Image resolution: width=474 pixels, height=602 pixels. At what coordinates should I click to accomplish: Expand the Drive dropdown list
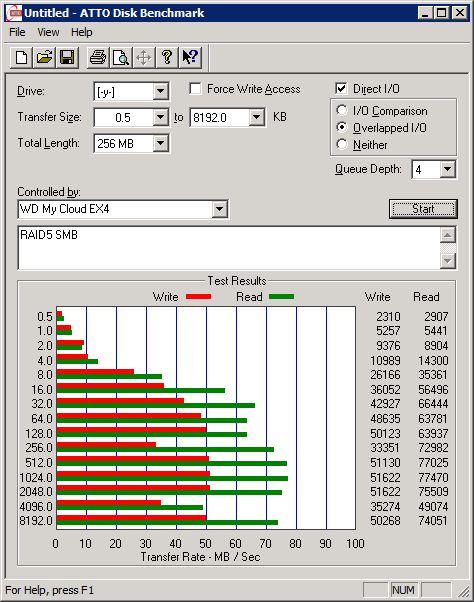pyautogui.click(x=160, y=92)
